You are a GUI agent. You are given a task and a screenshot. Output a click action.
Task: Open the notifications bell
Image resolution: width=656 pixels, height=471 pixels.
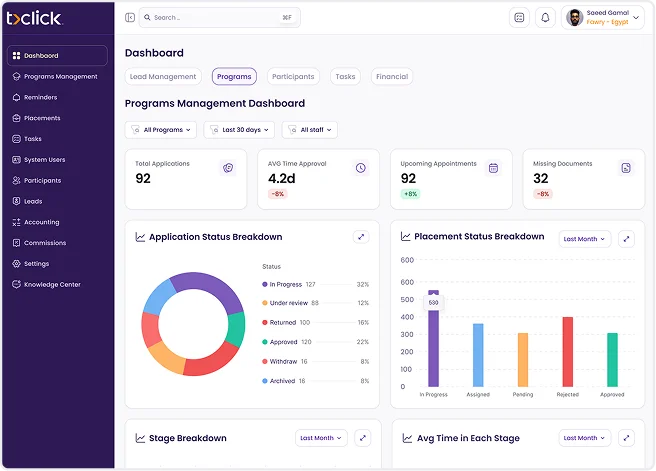click(545, 17)
